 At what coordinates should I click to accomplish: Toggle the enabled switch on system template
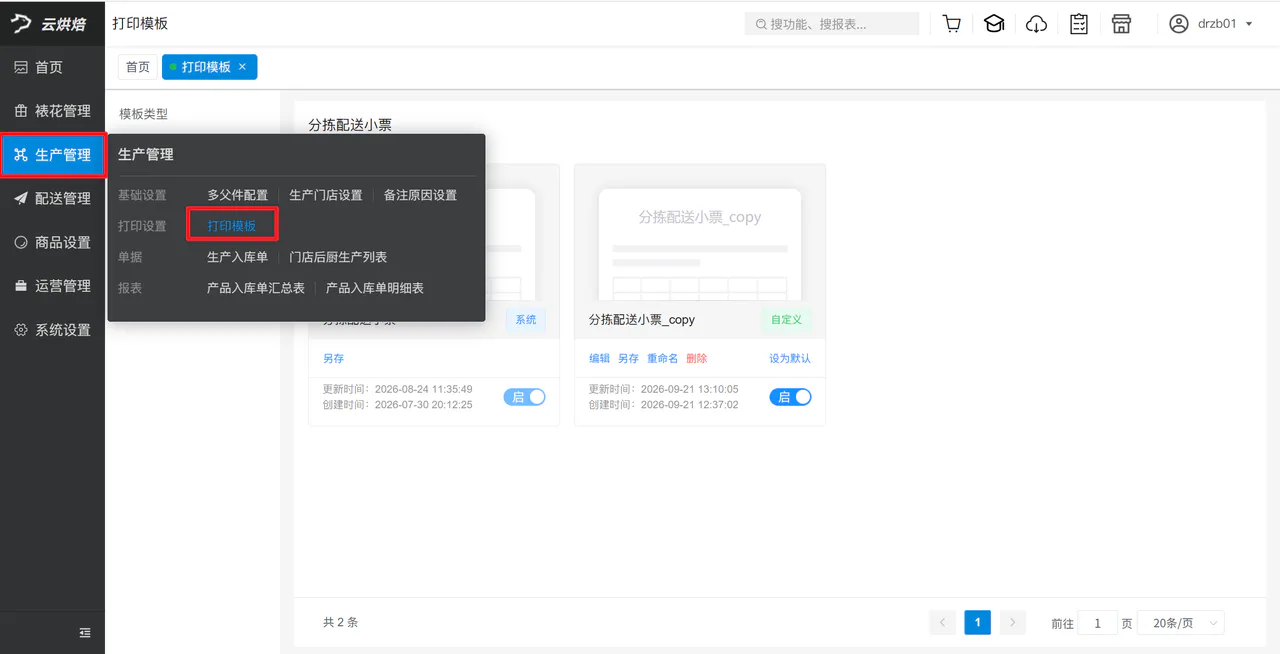tap(525, 397)
